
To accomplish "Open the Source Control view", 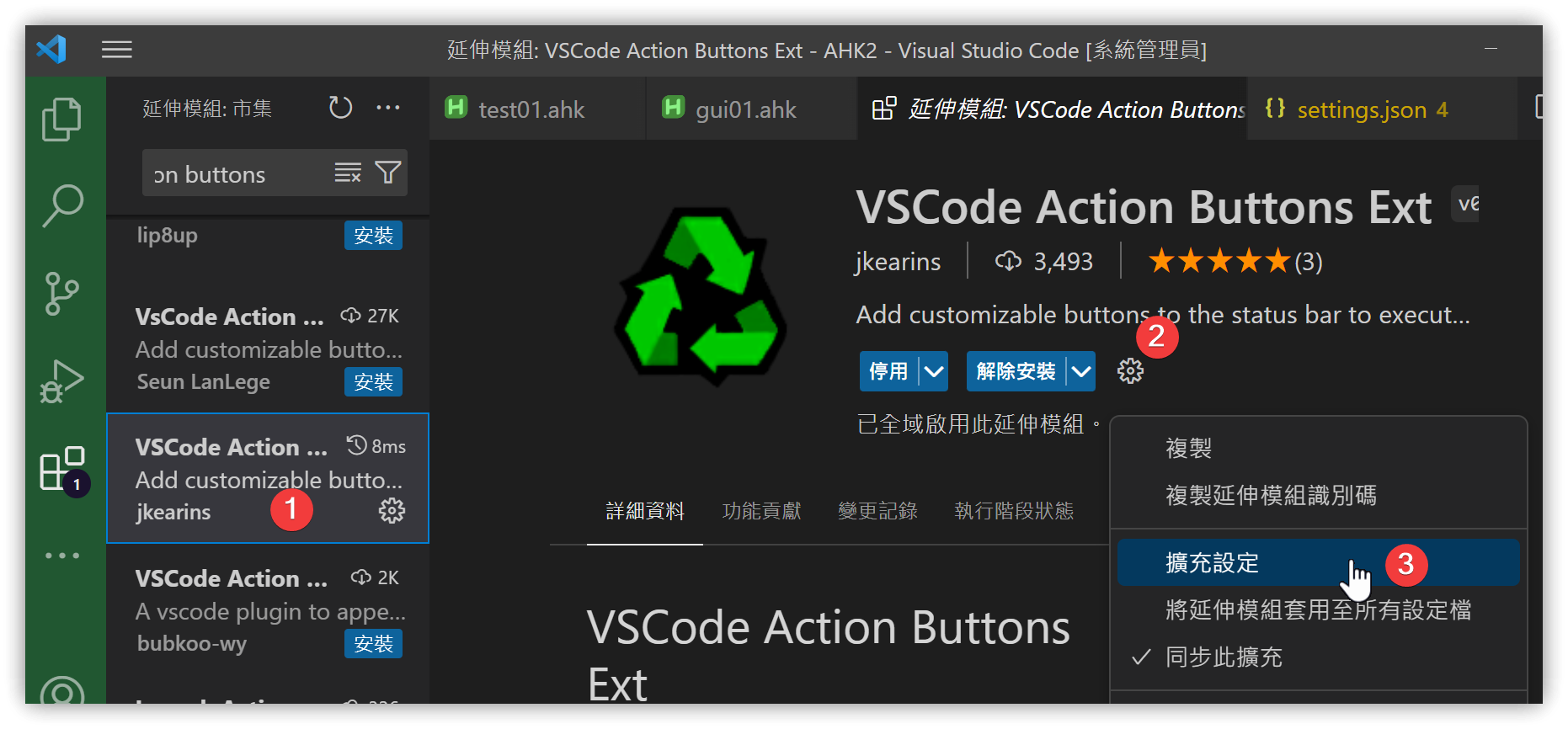I will coord(61,294).
